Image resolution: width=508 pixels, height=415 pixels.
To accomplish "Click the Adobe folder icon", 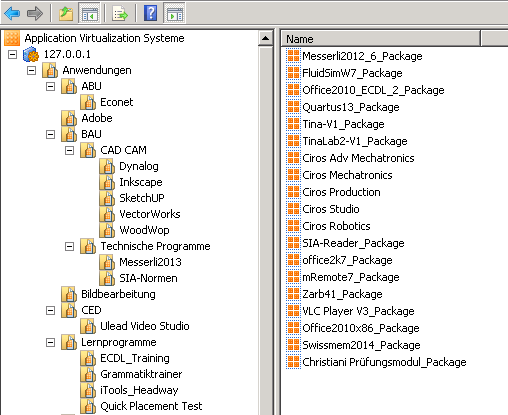I will click(69, 118).
